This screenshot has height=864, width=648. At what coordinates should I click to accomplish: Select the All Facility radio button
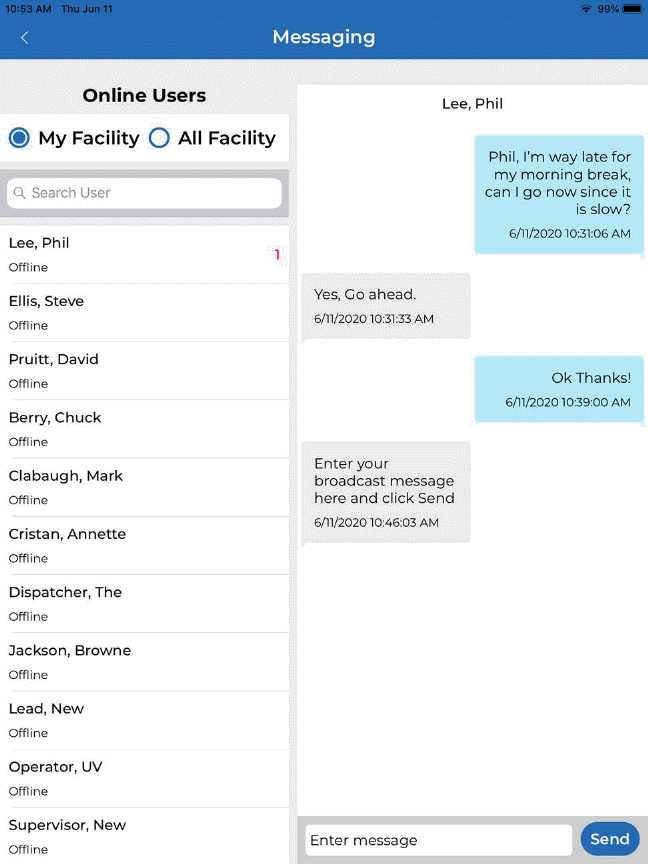pyautogui.click(x=159, y=138)
